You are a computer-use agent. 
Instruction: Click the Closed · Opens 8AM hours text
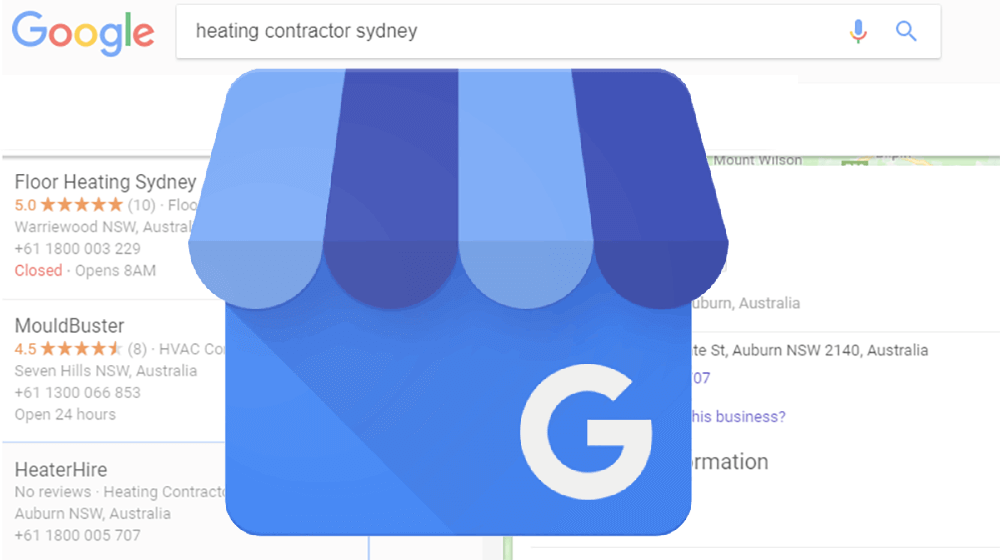pos(85,270)
